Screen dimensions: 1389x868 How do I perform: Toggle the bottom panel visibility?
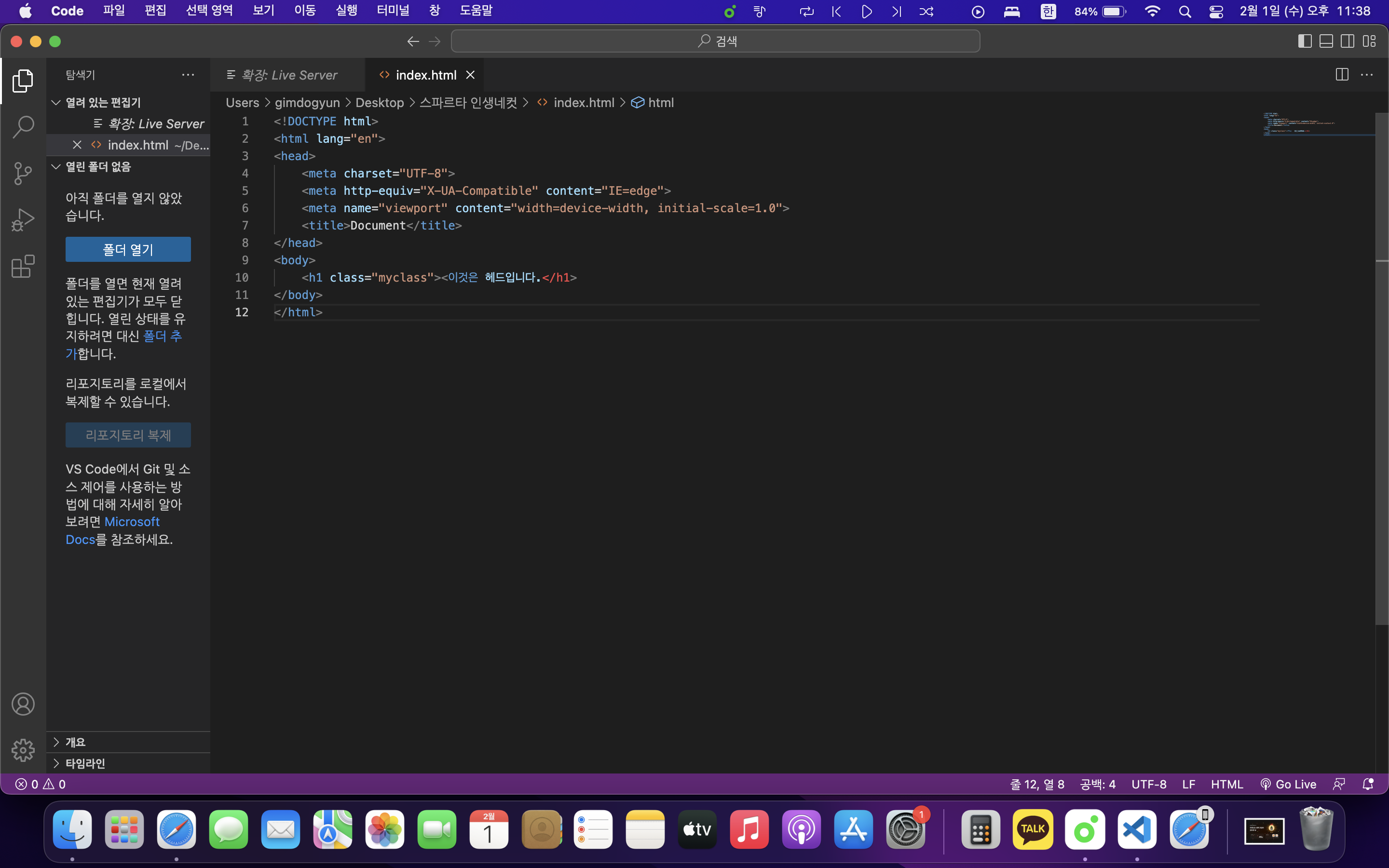point(1326,41)
